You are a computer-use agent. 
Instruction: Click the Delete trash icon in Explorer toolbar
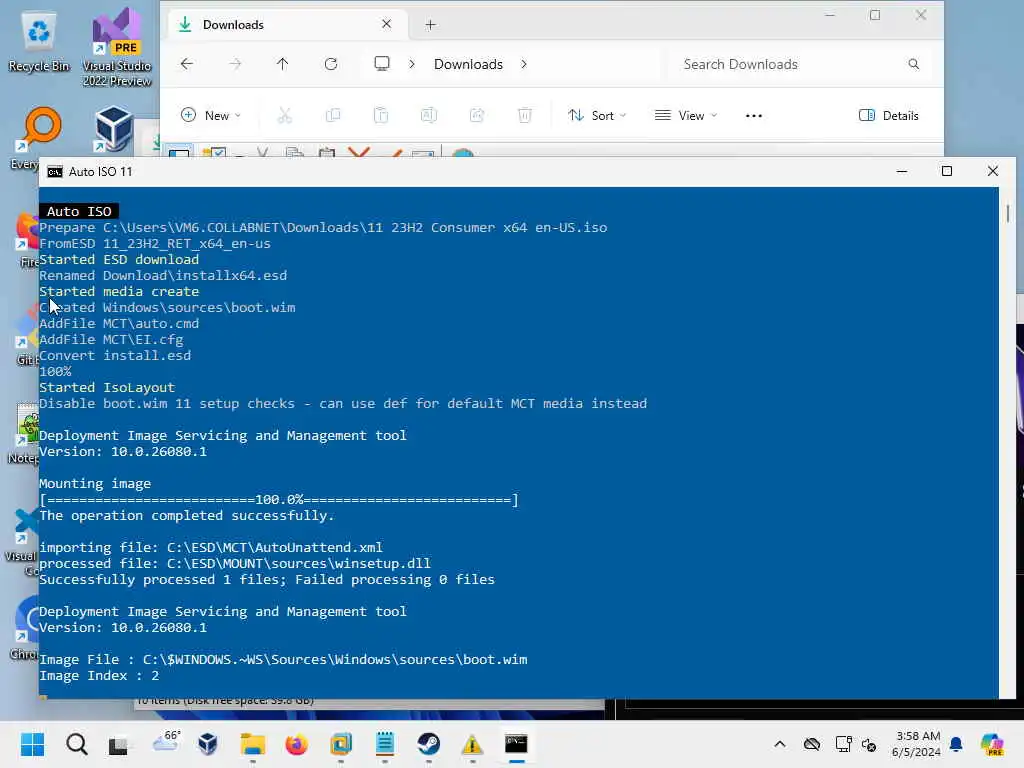click(524, 116)
